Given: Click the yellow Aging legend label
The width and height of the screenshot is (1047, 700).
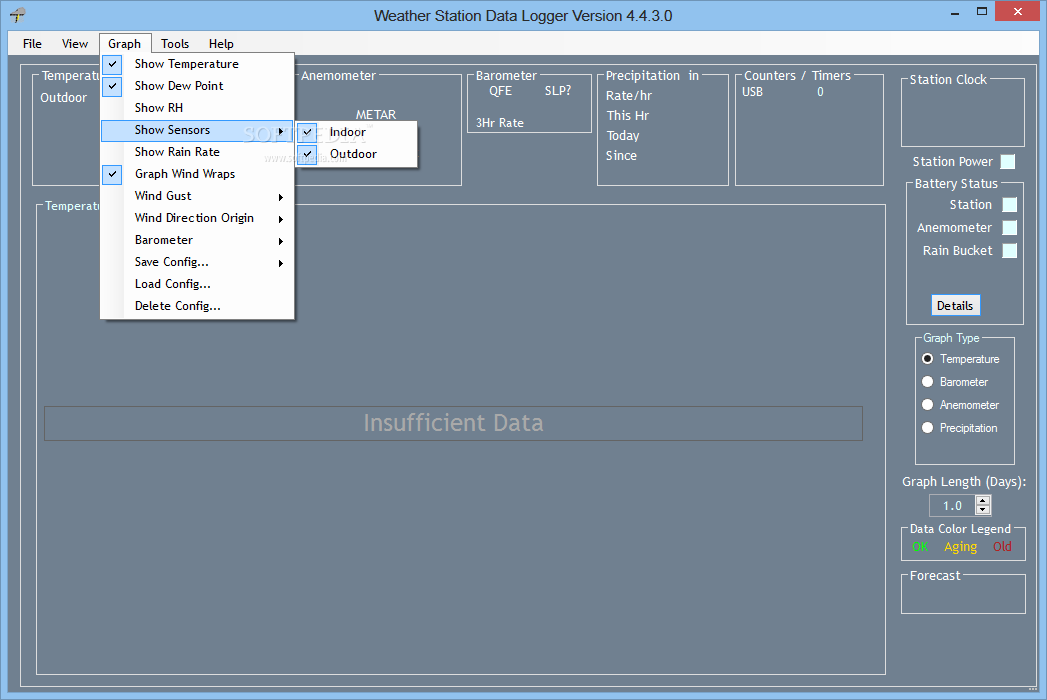Looking at the screenshot, I should pos(960,547).
